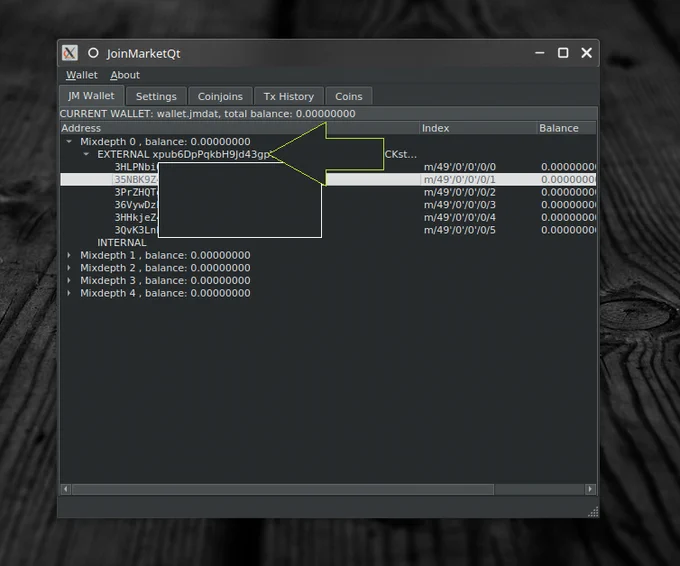The height and width of the screenshot is (566, 680).
Task: Click index value m/49'/0'/0'/0/3
Action: click(460, 205)
